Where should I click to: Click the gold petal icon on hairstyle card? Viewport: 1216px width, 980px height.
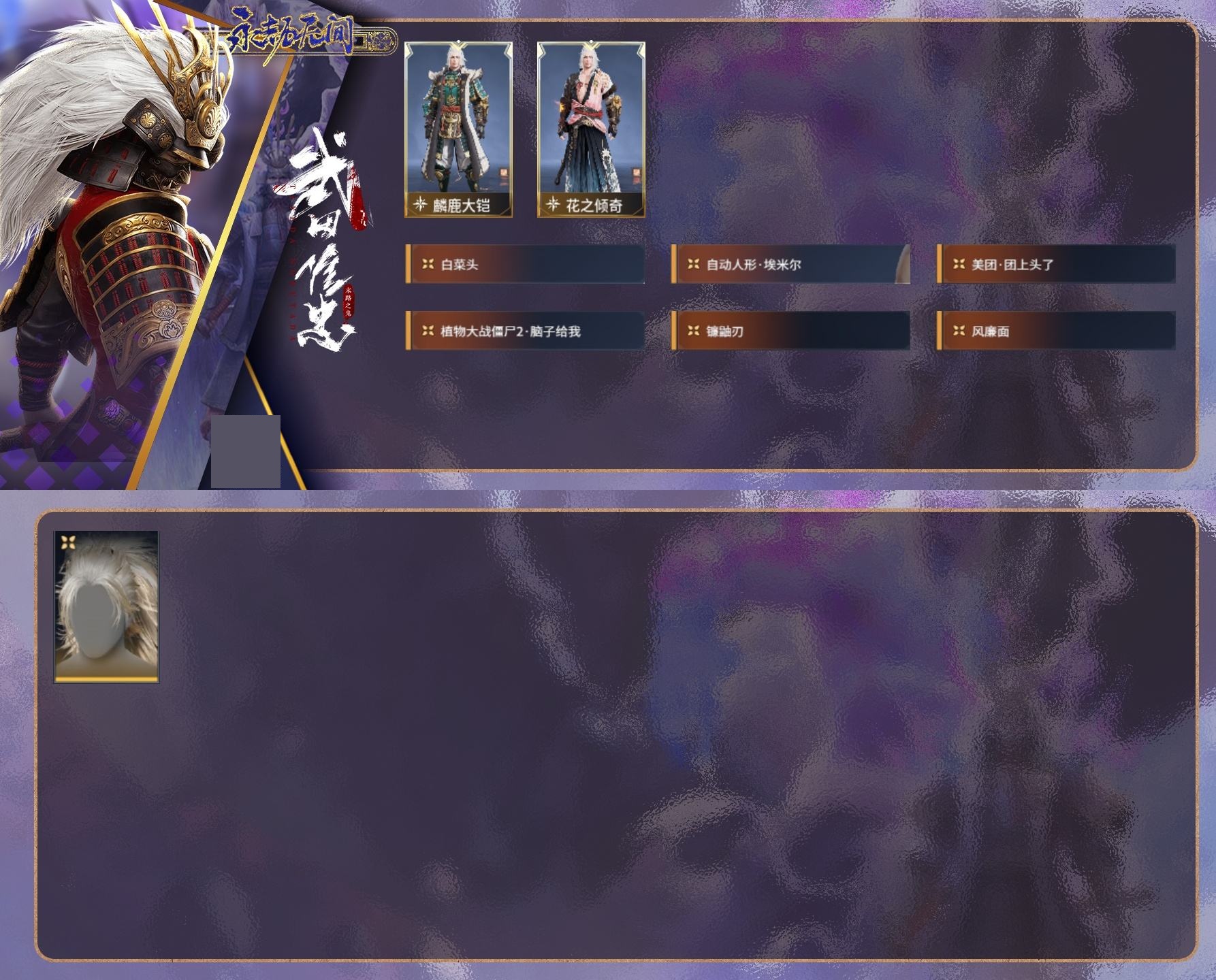pyautogui.click(x=67, y=542)
